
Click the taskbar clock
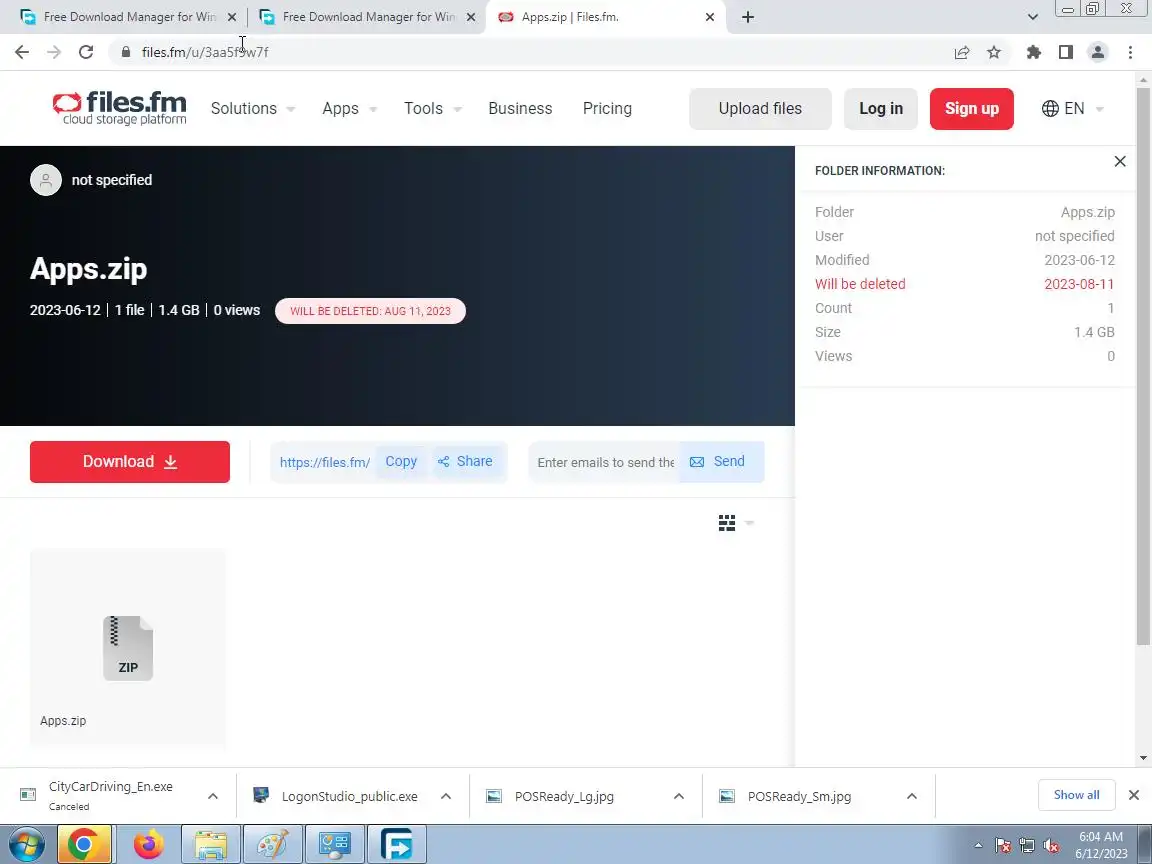[x=1101, y=845]
